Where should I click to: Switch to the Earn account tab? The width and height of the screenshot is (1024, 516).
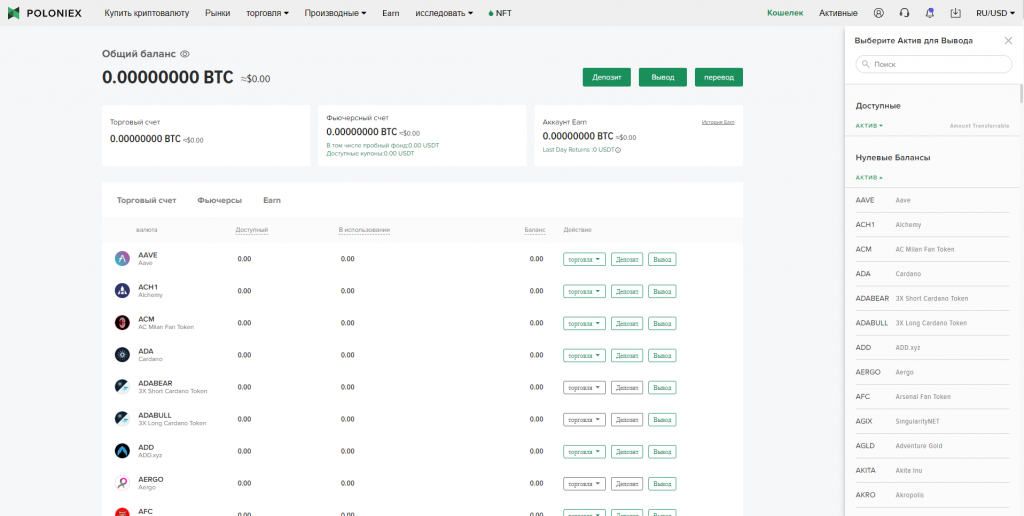[x=272, y=200]
